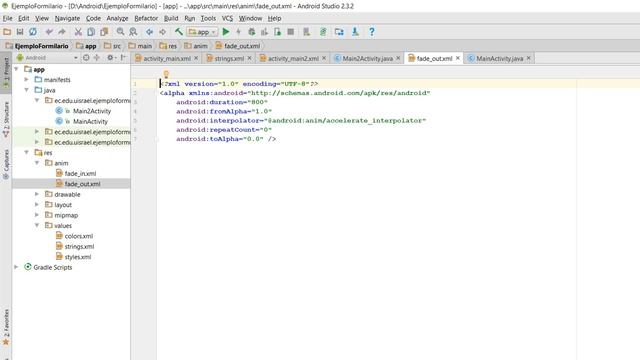This screenshot has width=640, height=360.
Task: Click the Stop square toolbar icon
Action: pyautogui.click(x=291, y=32)
